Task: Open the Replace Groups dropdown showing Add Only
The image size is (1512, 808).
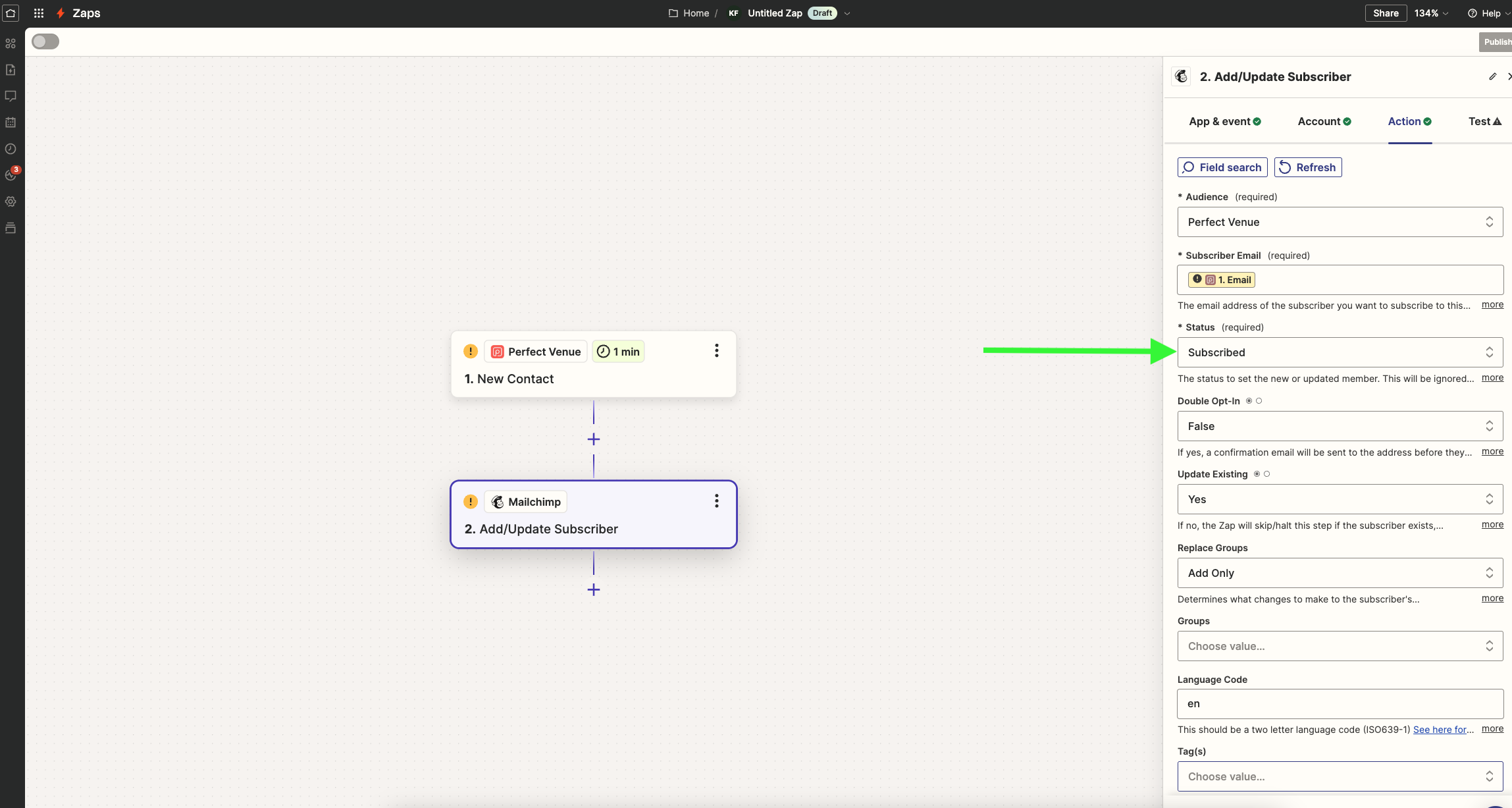Action: pyautogui.click(x=1340, y=573)
